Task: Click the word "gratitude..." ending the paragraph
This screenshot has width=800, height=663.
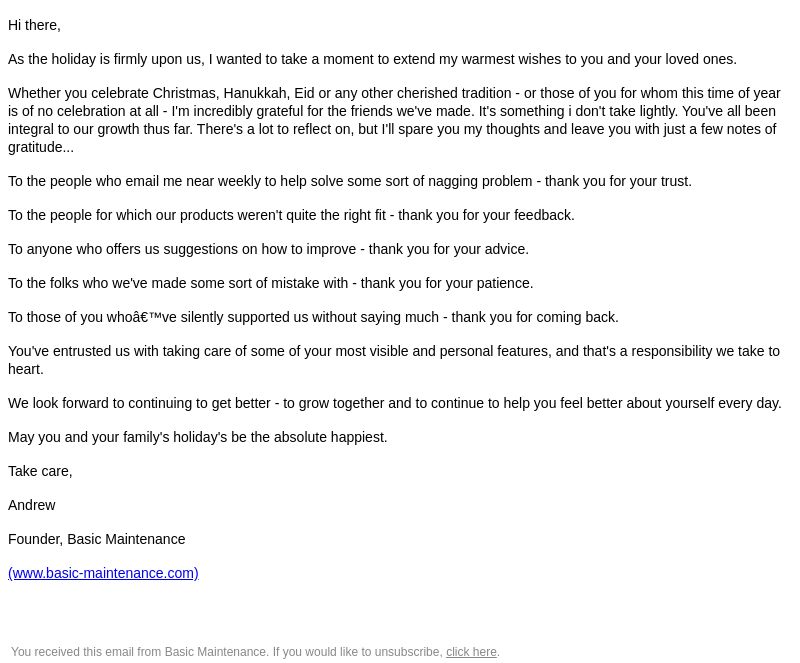Action: [41, 148]
